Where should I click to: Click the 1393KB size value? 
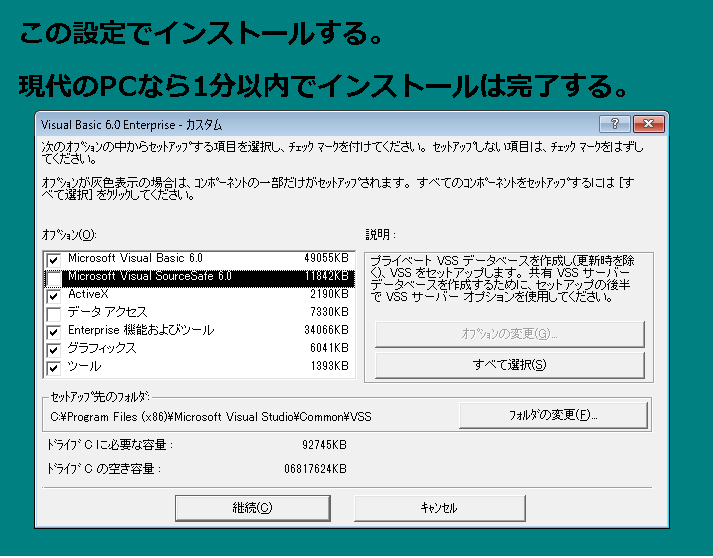coord(329,366)
